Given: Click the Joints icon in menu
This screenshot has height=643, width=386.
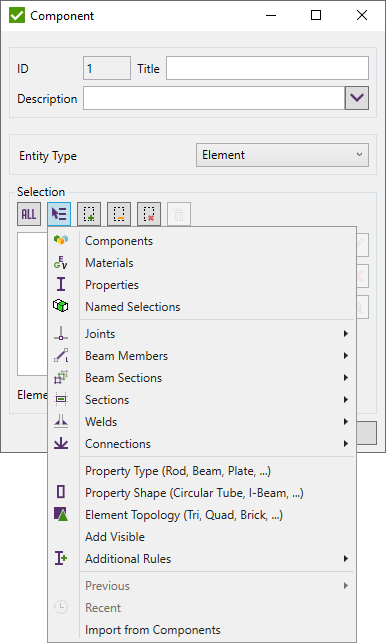Looking at the screenshot, I should 61,333.
